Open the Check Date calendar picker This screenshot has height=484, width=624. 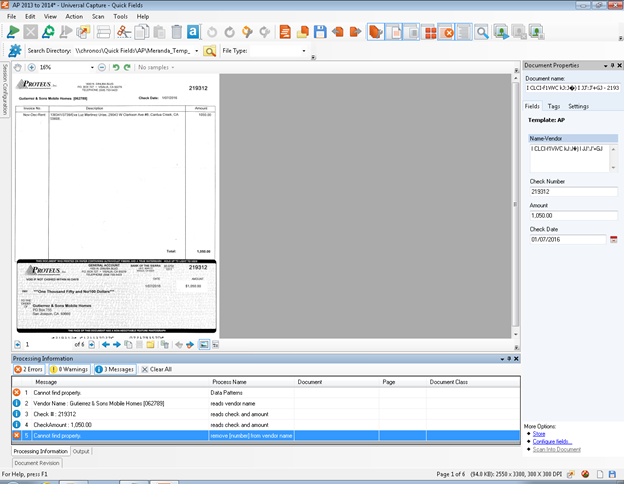point(614,240)
